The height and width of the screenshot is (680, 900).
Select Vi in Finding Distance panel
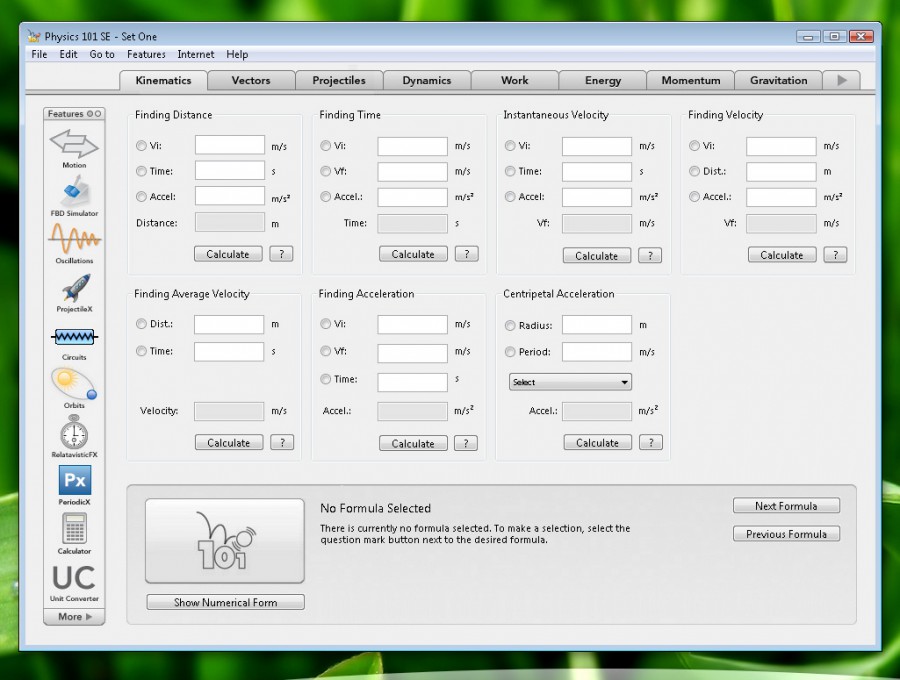point(141,145)
